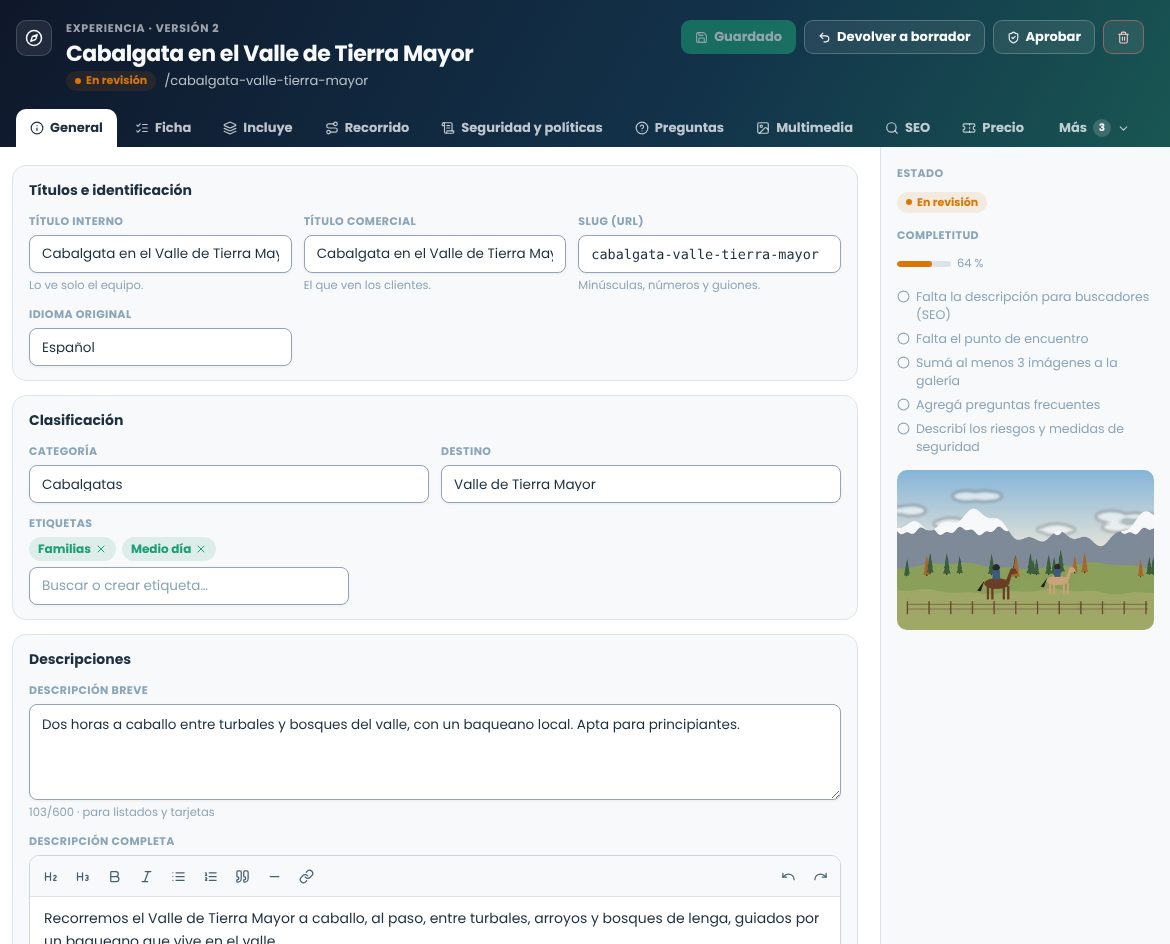This screenshot has height=944, width=1170.
Task: Click the Aprobar button
Action: click(x=1044, y=37)
